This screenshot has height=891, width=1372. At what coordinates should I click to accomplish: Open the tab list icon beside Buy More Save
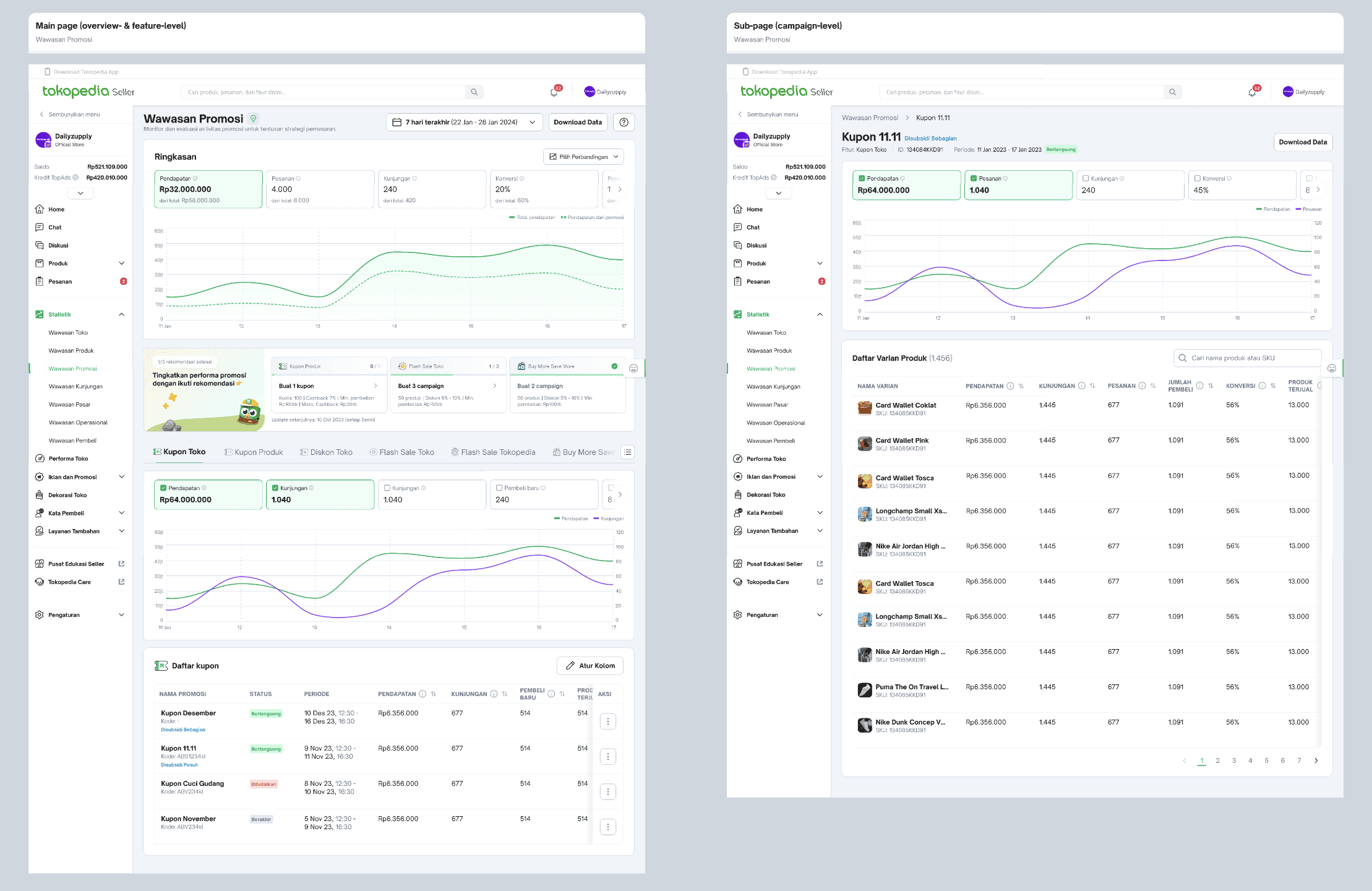point(627,452)
